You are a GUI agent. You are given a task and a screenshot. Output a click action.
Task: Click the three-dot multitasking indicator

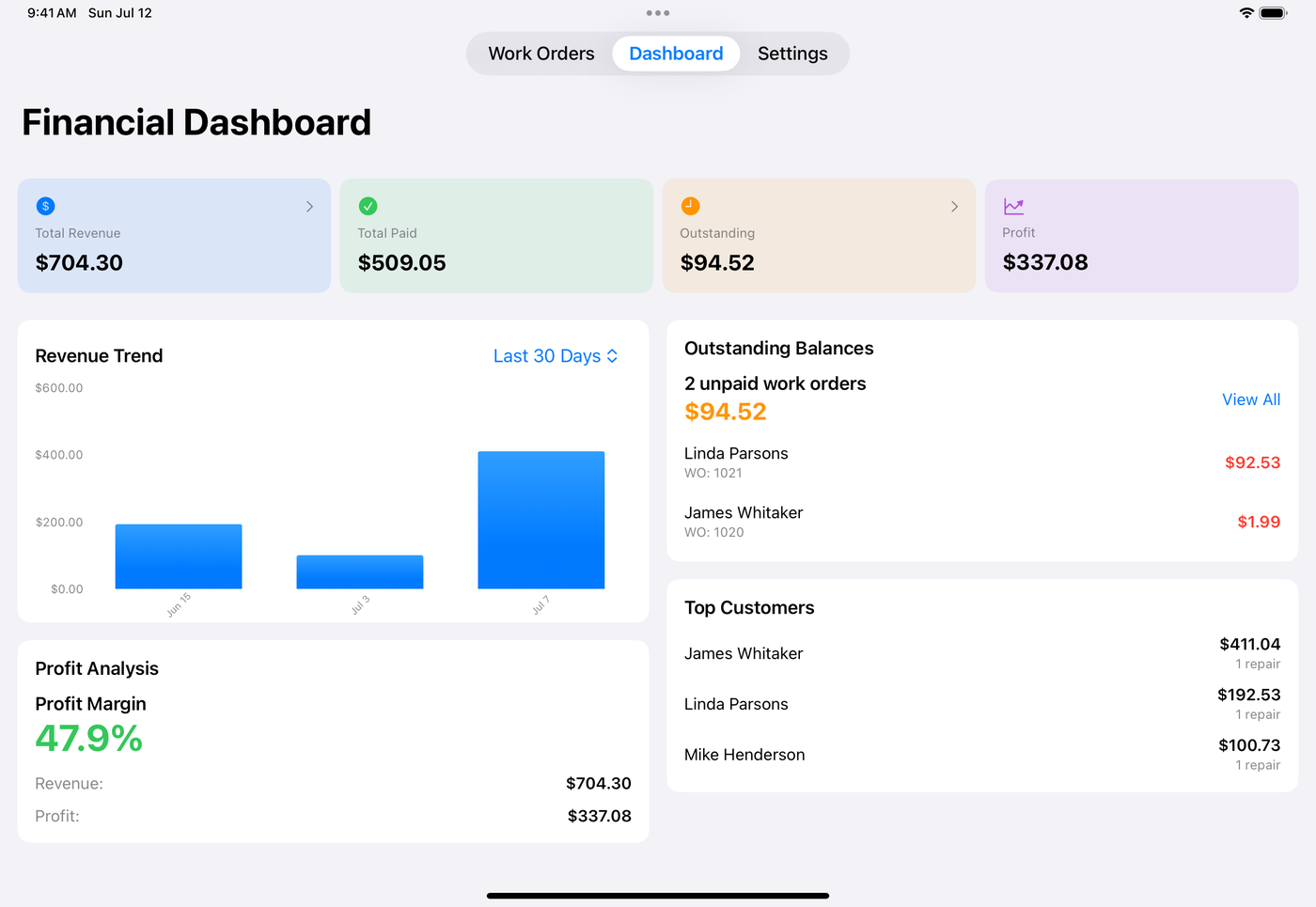tap(658, 13)
